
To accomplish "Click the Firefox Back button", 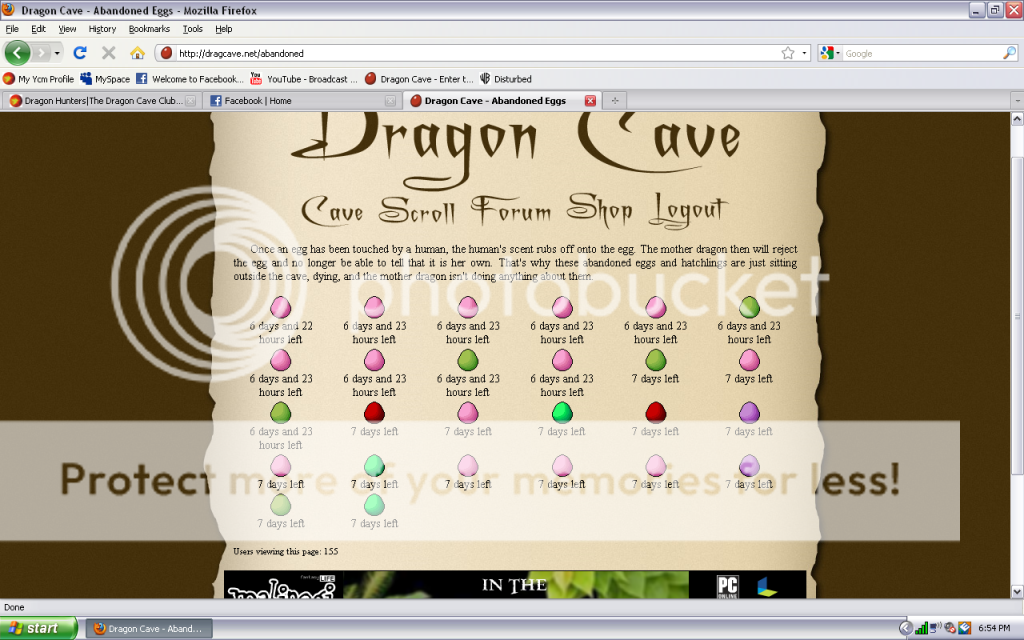I will coord(18,53).
